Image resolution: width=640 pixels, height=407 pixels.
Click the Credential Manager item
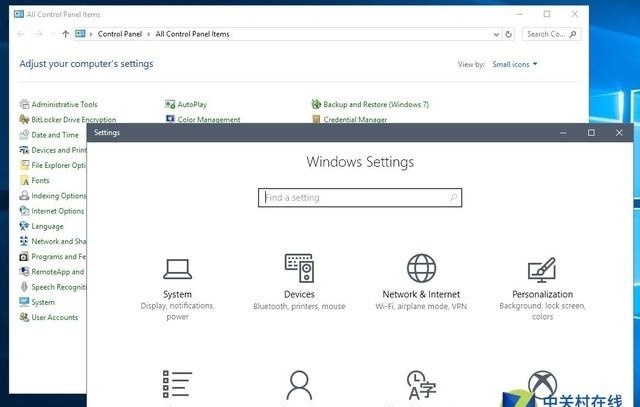(349, 119)
